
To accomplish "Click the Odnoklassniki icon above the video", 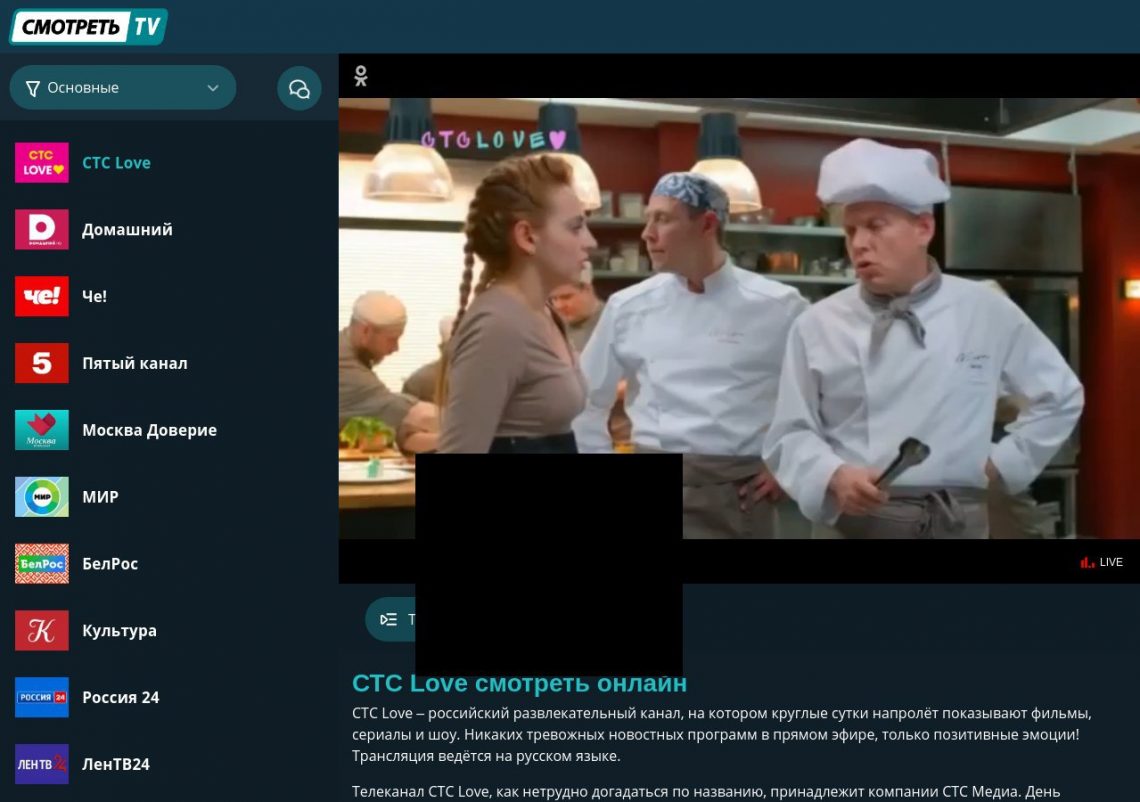I will pyautogui.click(x=361, y=76).
